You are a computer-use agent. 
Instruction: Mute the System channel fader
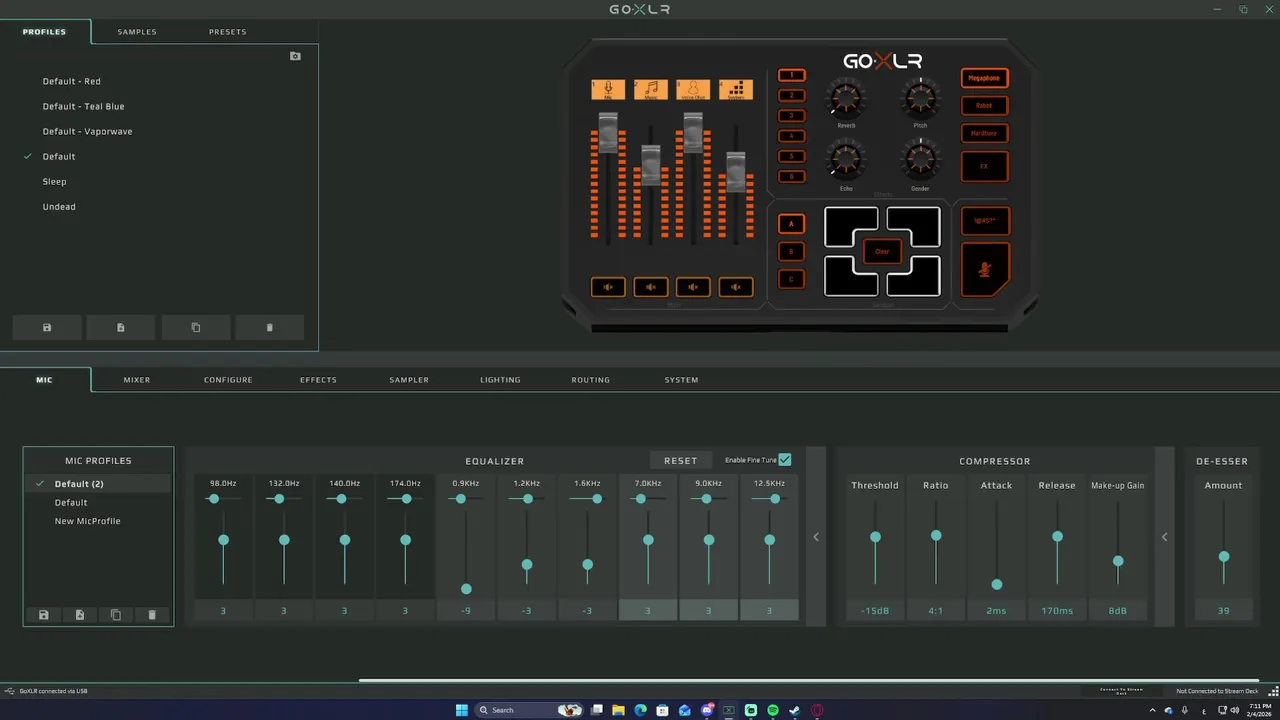point(735,287)
